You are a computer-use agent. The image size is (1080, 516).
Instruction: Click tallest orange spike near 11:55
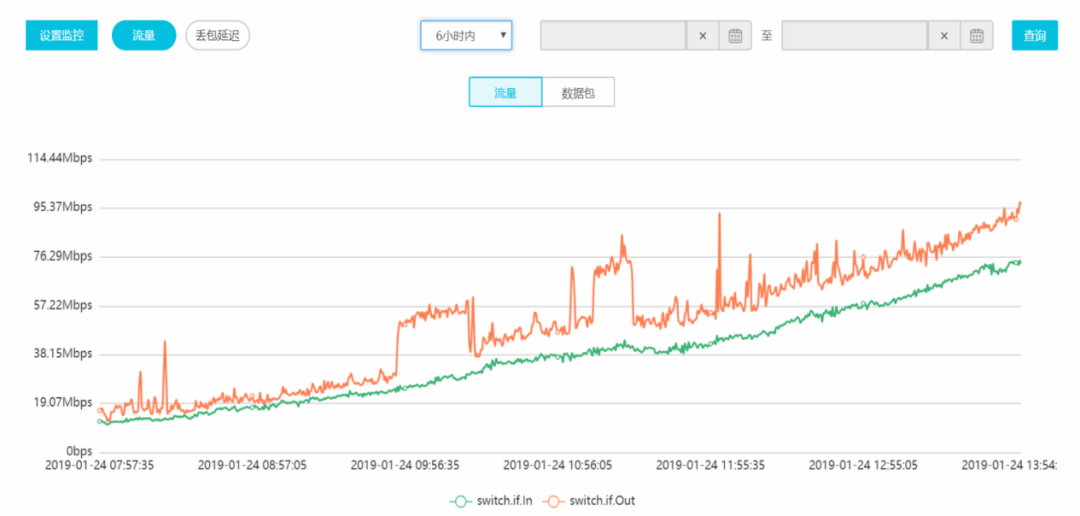point(718,215)
